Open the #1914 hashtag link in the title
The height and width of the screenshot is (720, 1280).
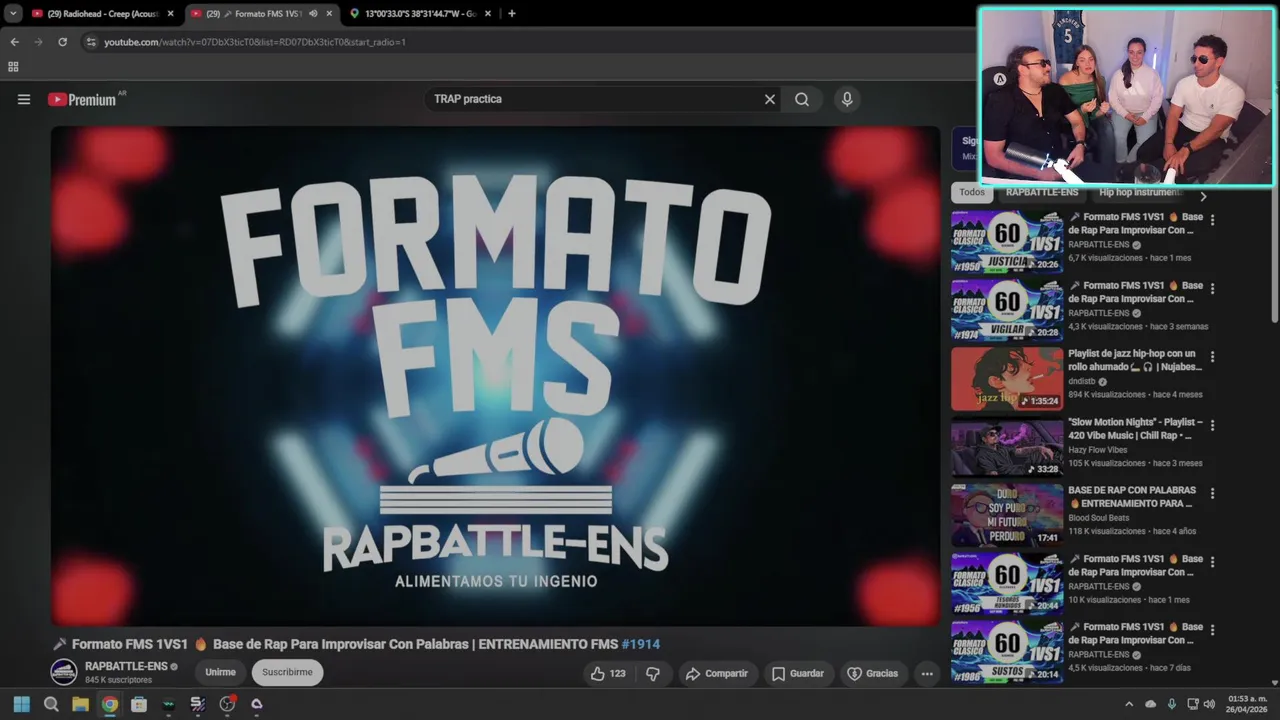(641, 644)
